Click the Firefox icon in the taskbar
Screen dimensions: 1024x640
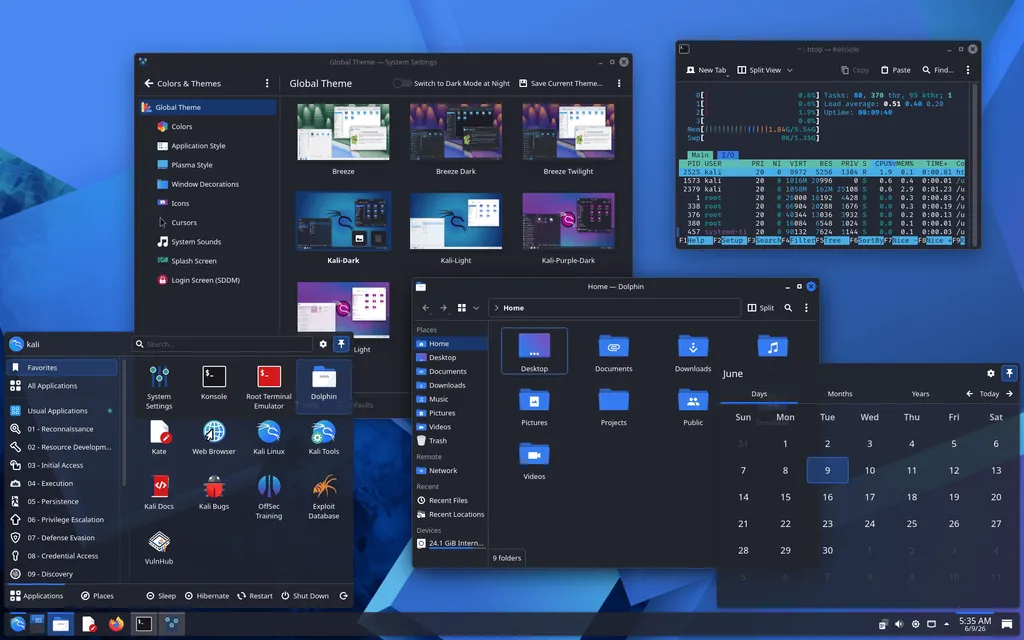tap(116, 624)
